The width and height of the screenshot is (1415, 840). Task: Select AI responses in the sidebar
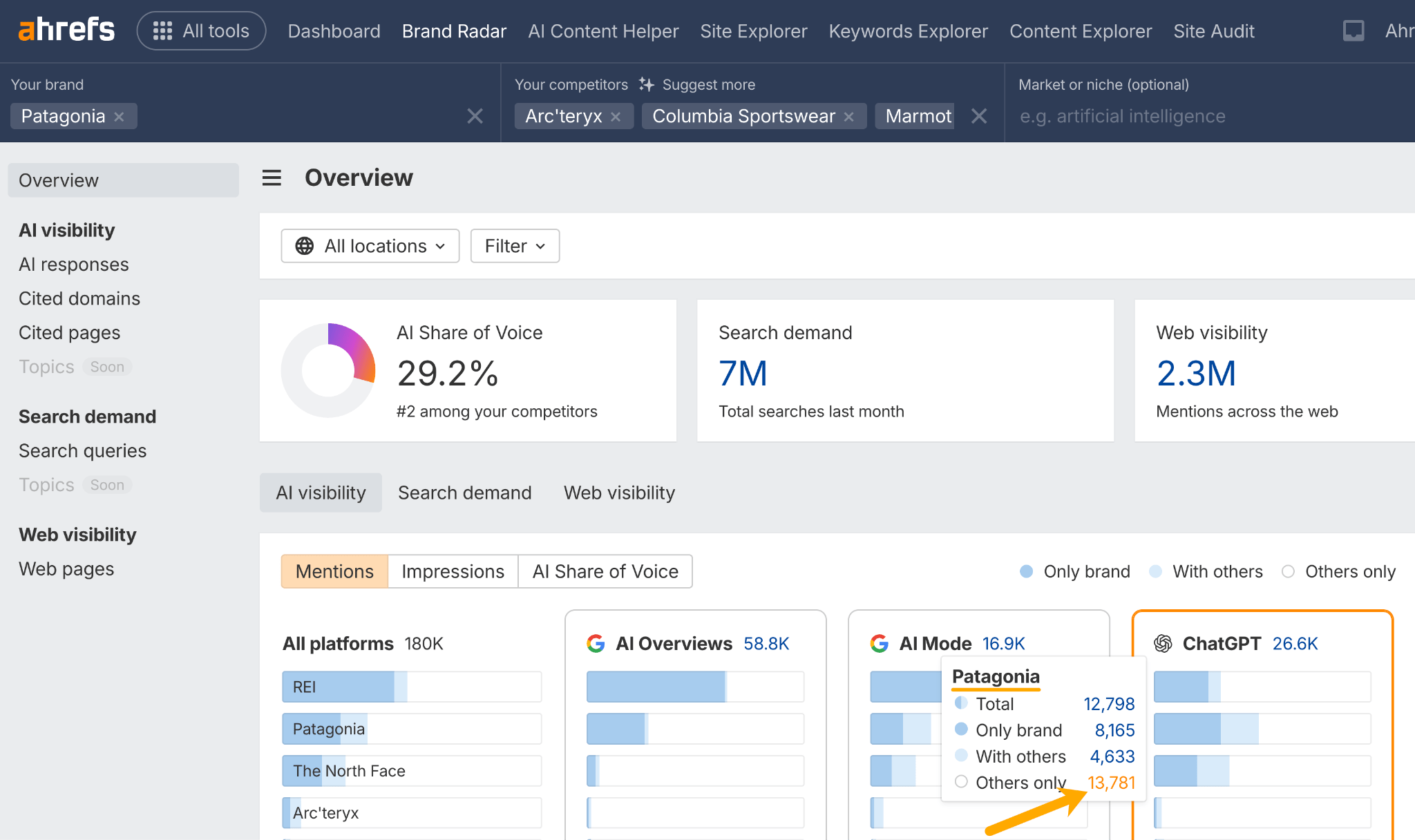[x=73, y=264]
